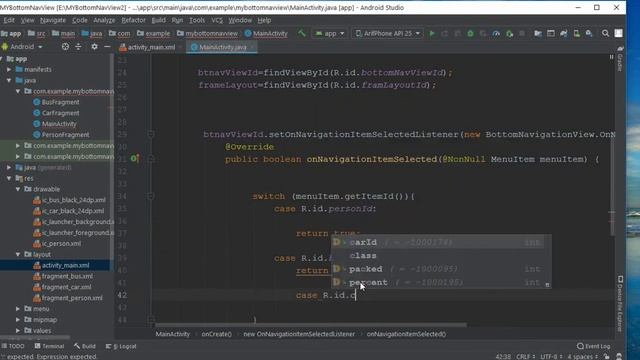Attach debugger to Android process icon
This screenshot has width=640, height=360.
tap(509, 33)
